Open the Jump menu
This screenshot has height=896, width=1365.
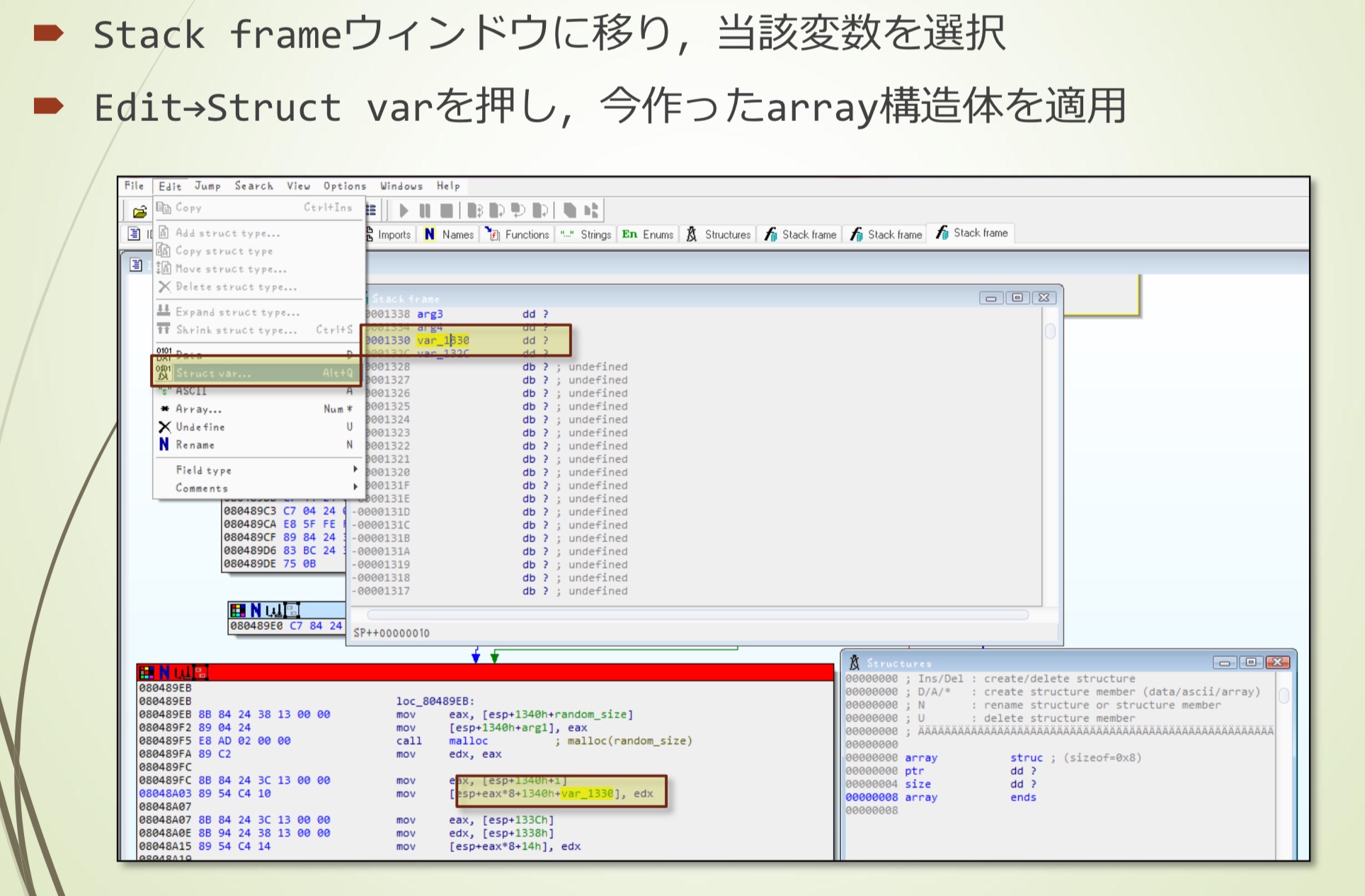207,186
